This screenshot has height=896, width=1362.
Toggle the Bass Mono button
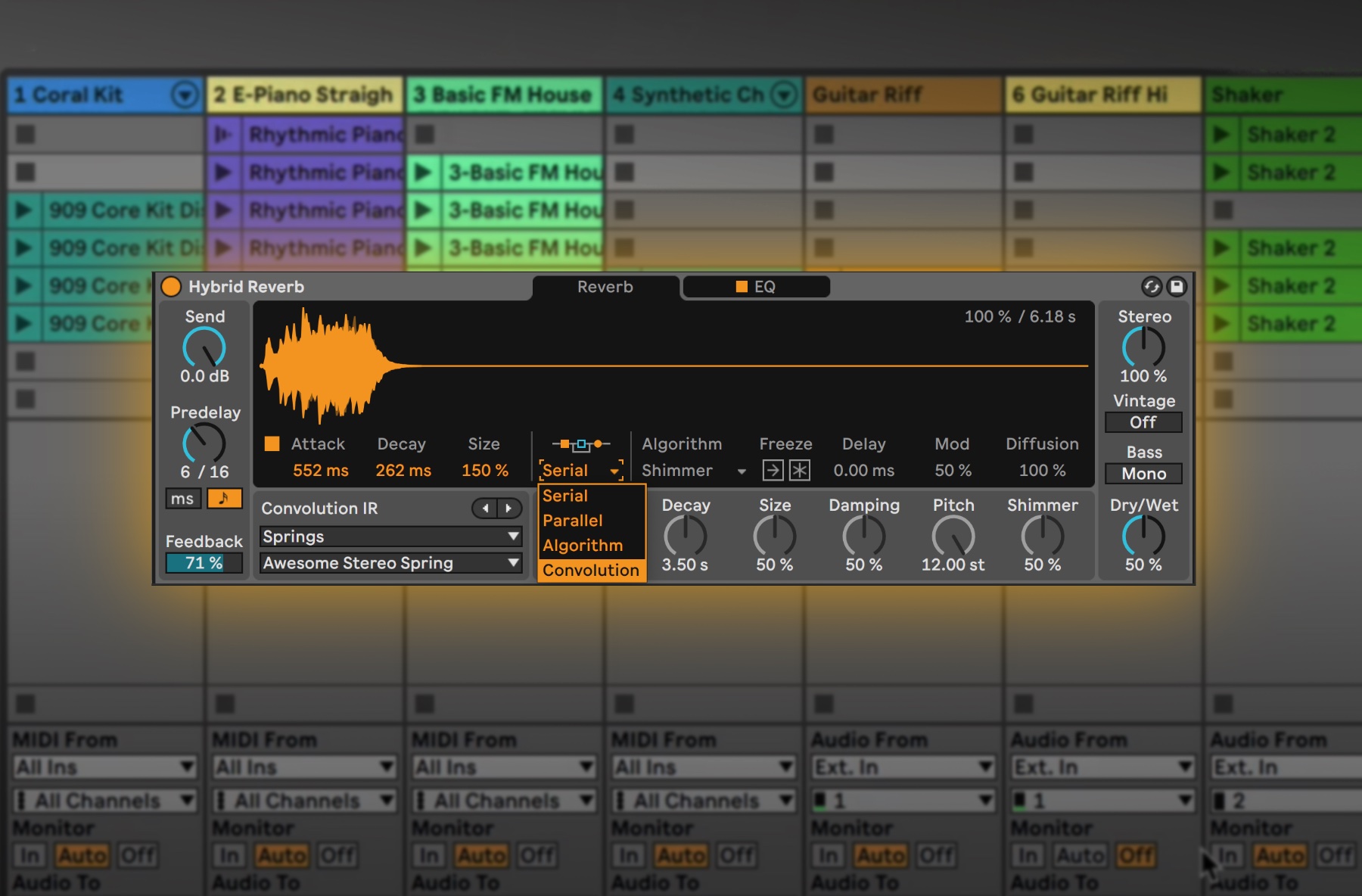click(1143, 474)
